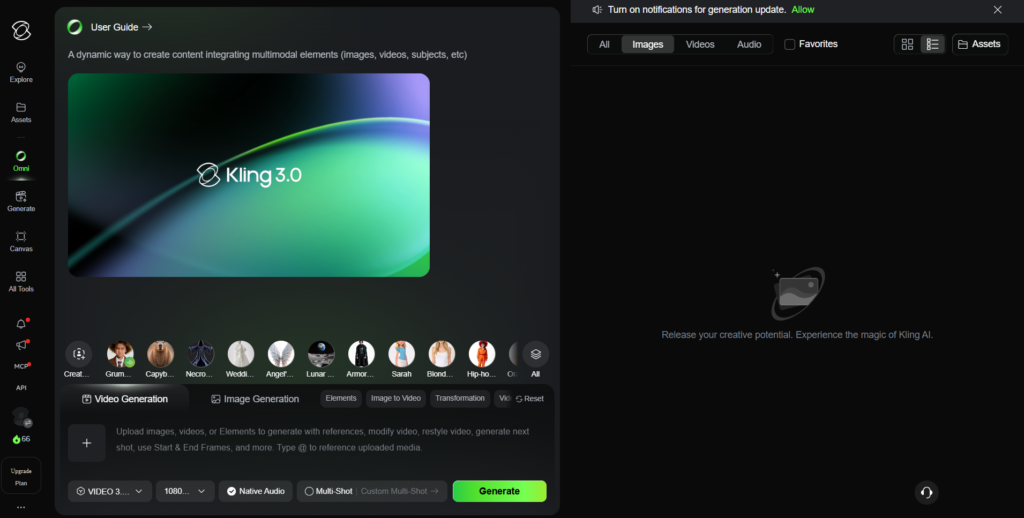
Task: Check the 66 credits balance
Action: [21, 439]
